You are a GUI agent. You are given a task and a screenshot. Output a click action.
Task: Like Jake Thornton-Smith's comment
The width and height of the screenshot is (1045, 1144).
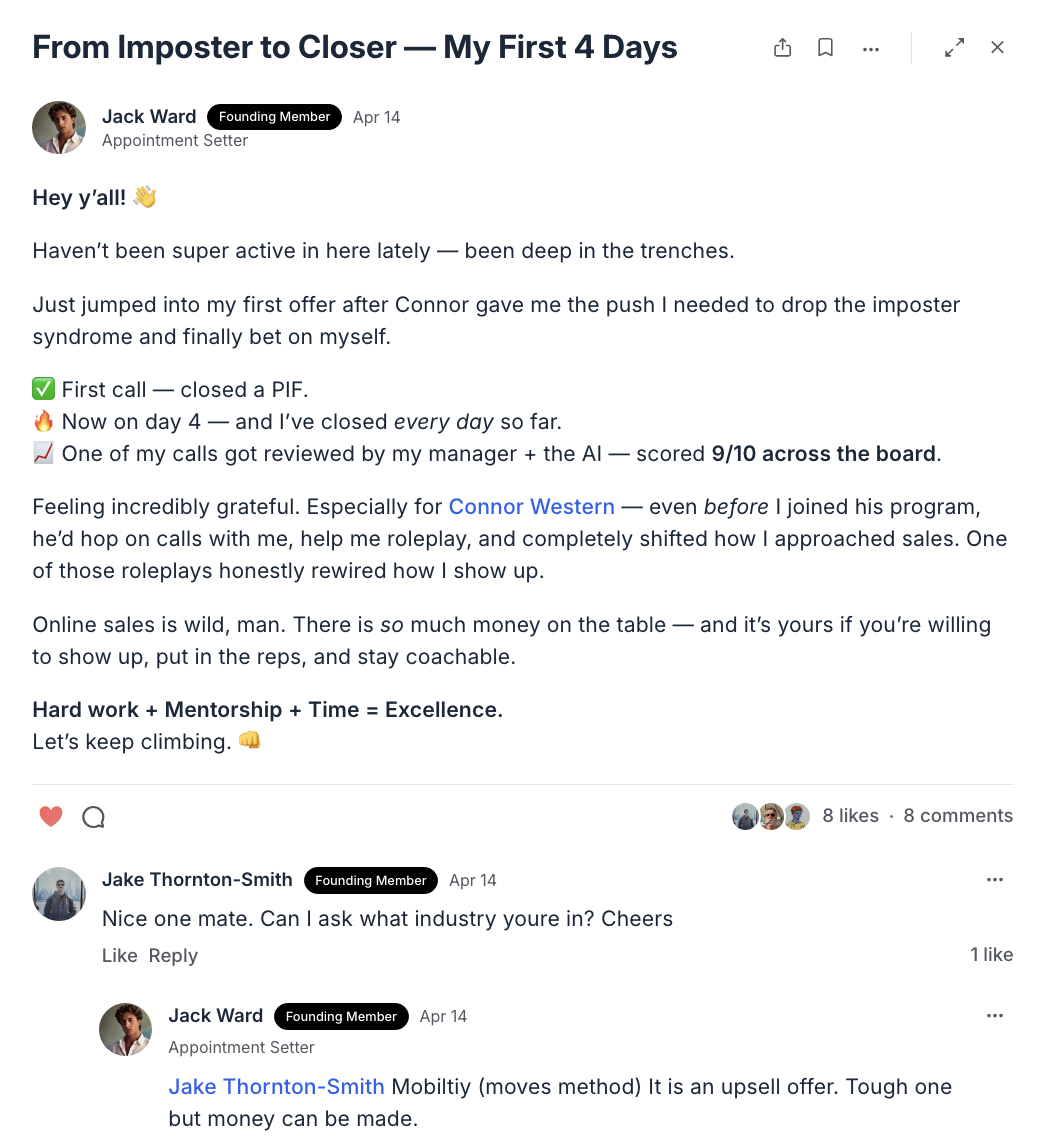120,955
